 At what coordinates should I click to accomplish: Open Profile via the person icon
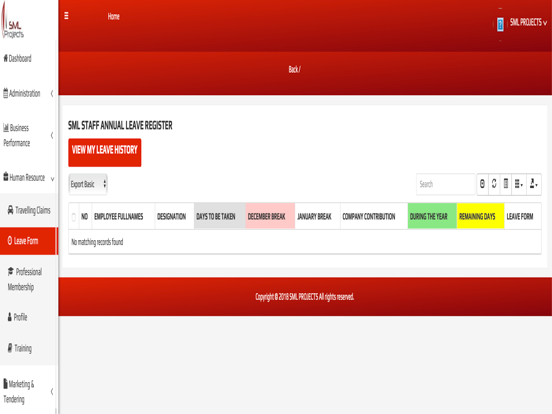click(x=10, y=317)
